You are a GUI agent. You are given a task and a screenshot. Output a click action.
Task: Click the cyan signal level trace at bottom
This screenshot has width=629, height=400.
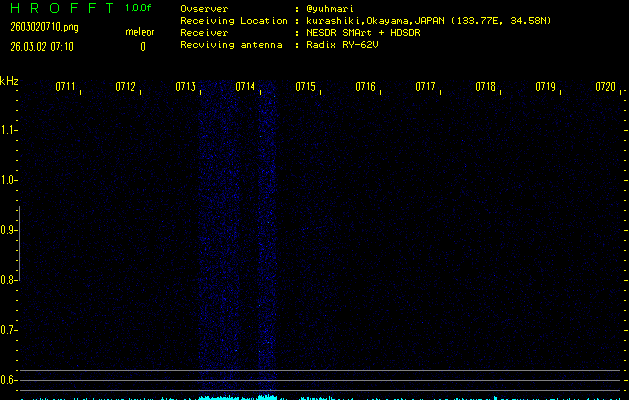click(x=321, y=398)
